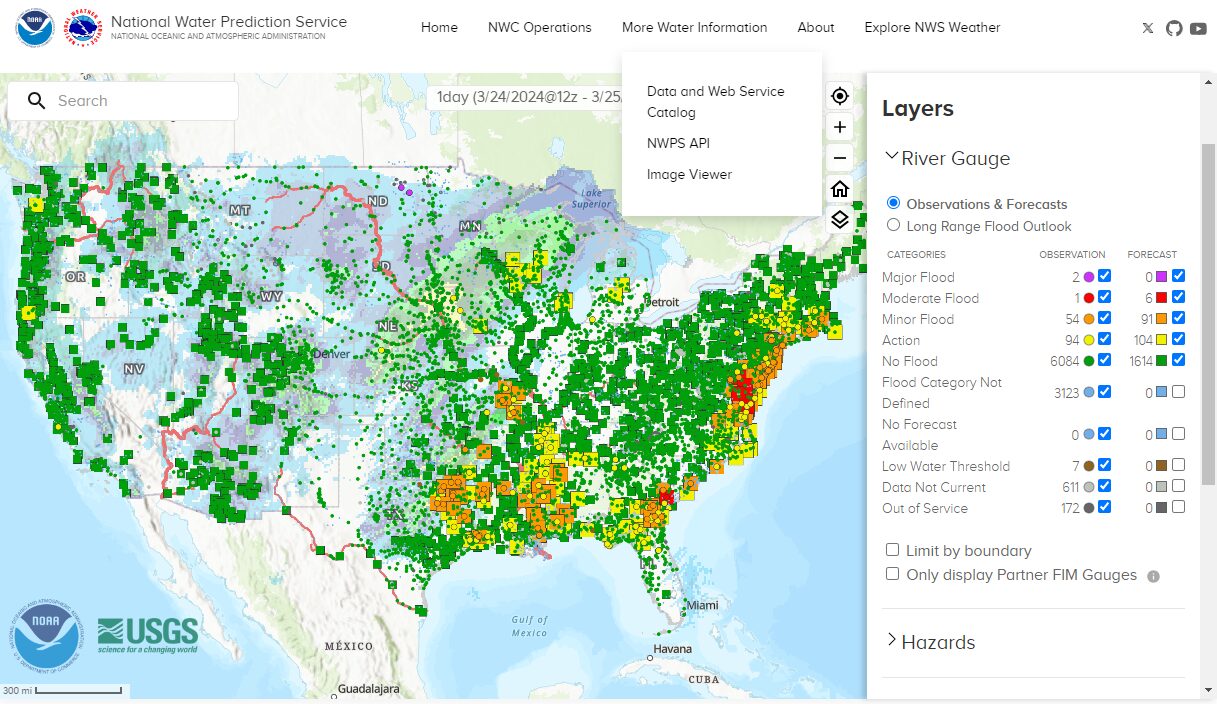Check Only display Partner FIM Gauges

(x=892, y=575)
